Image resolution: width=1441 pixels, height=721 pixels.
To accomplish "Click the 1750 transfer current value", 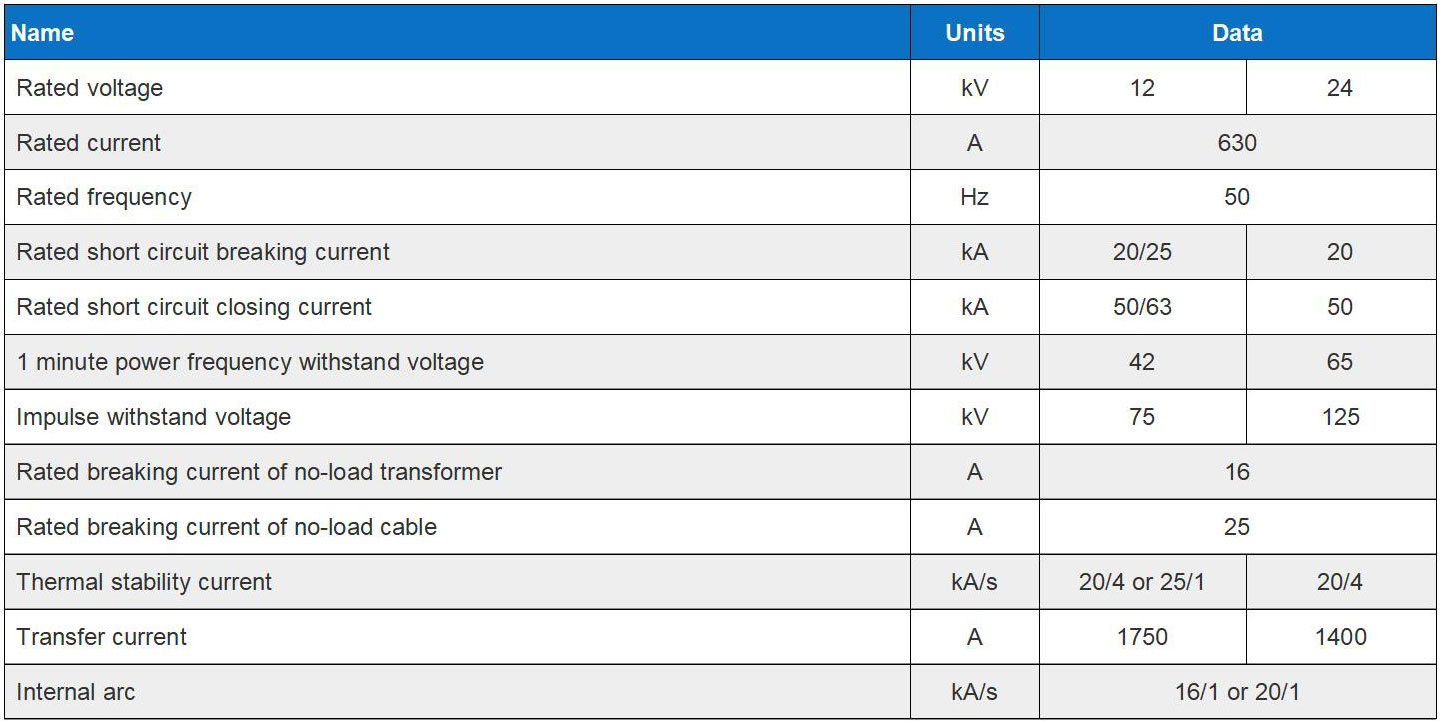I will click(1142, 637).
